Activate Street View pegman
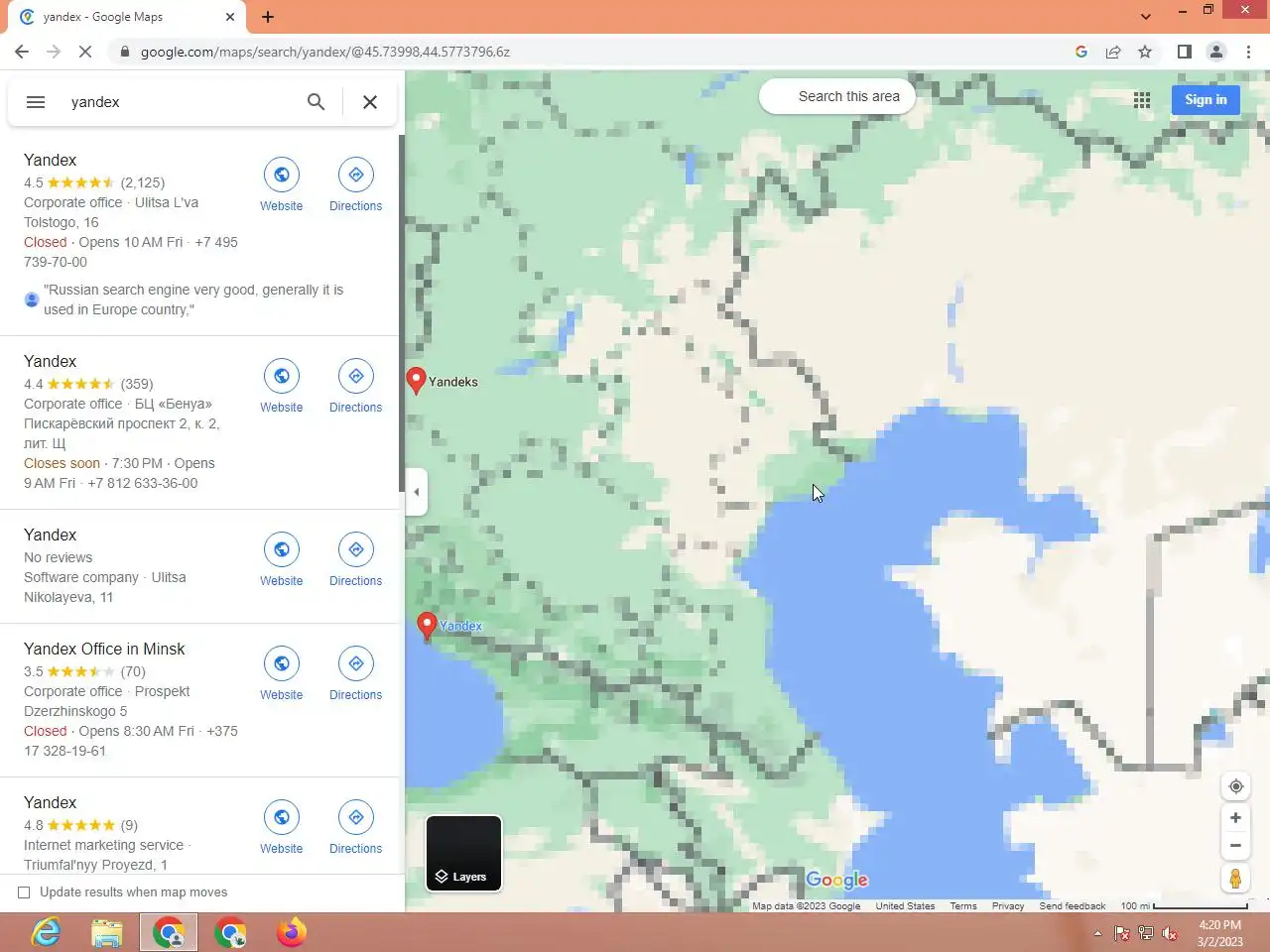 (1235, 879)
